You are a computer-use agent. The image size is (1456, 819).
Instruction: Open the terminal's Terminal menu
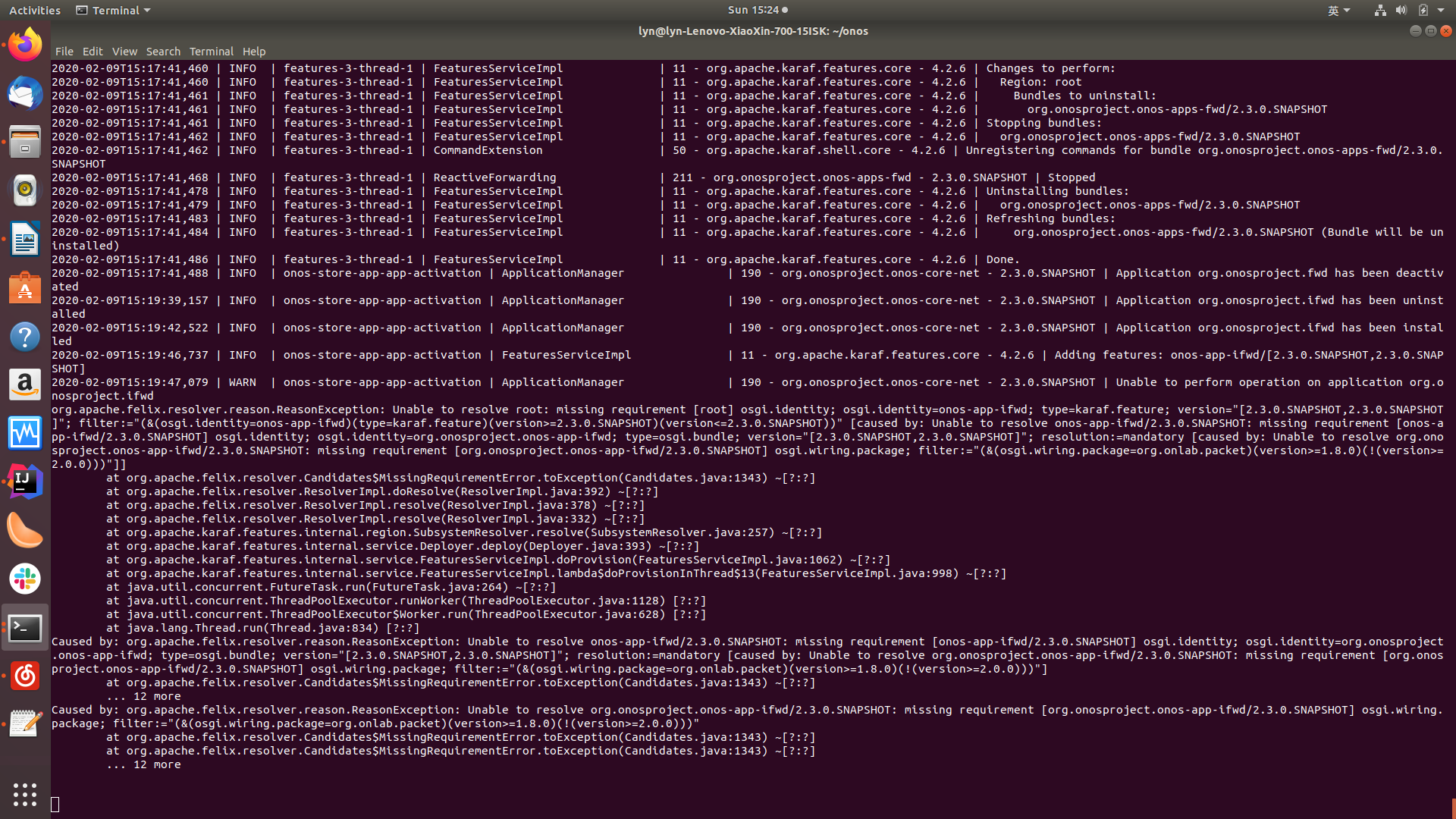211,52
